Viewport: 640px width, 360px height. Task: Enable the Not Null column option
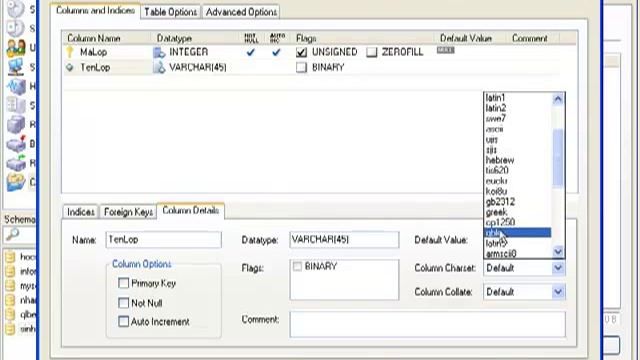tap(123, 303)
